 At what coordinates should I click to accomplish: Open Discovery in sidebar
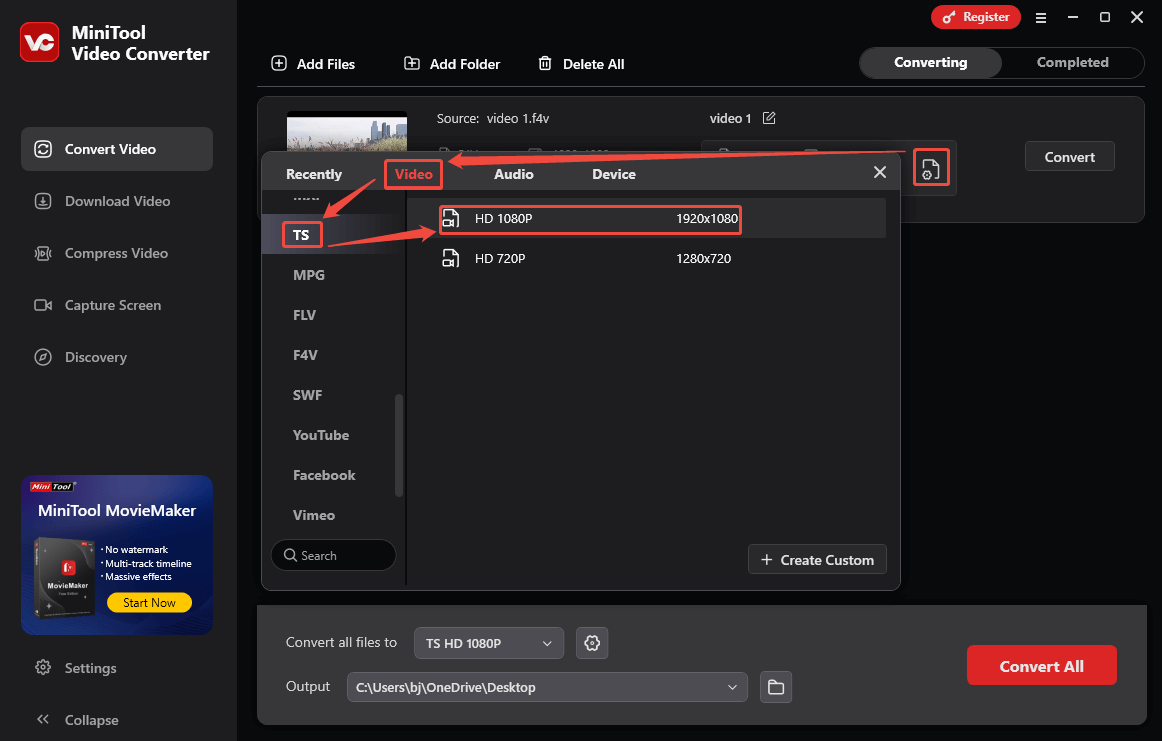pos(117,357)
